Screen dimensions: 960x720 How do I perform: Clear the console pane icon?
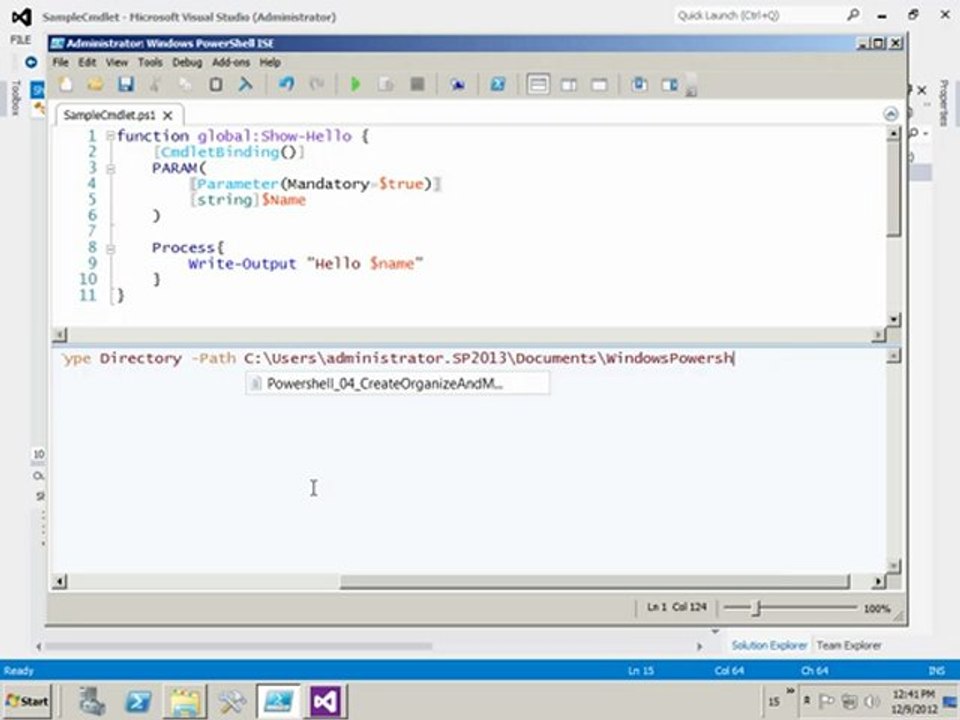246,84
